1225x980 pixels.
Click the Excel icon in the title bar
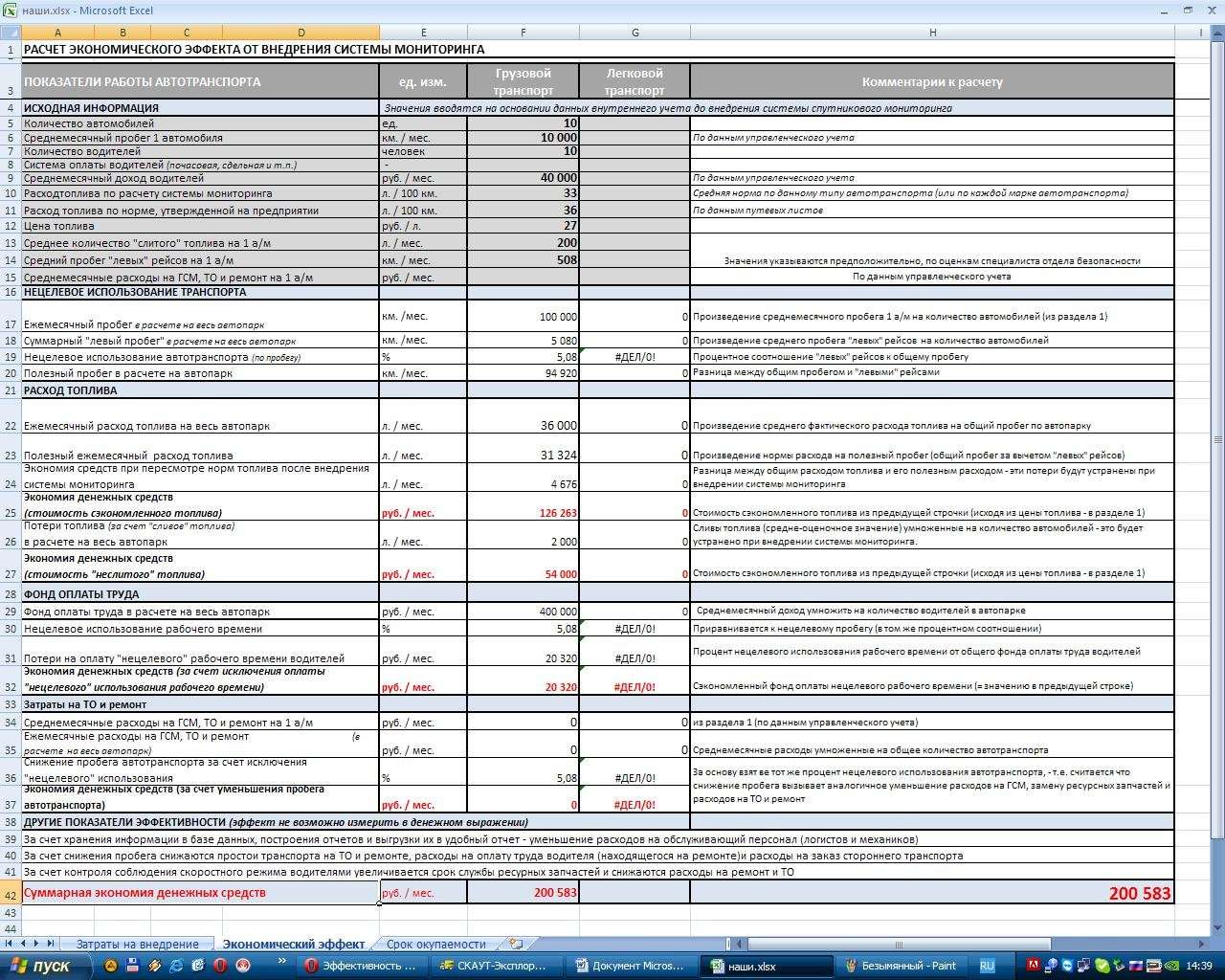[x=9, y=10]
